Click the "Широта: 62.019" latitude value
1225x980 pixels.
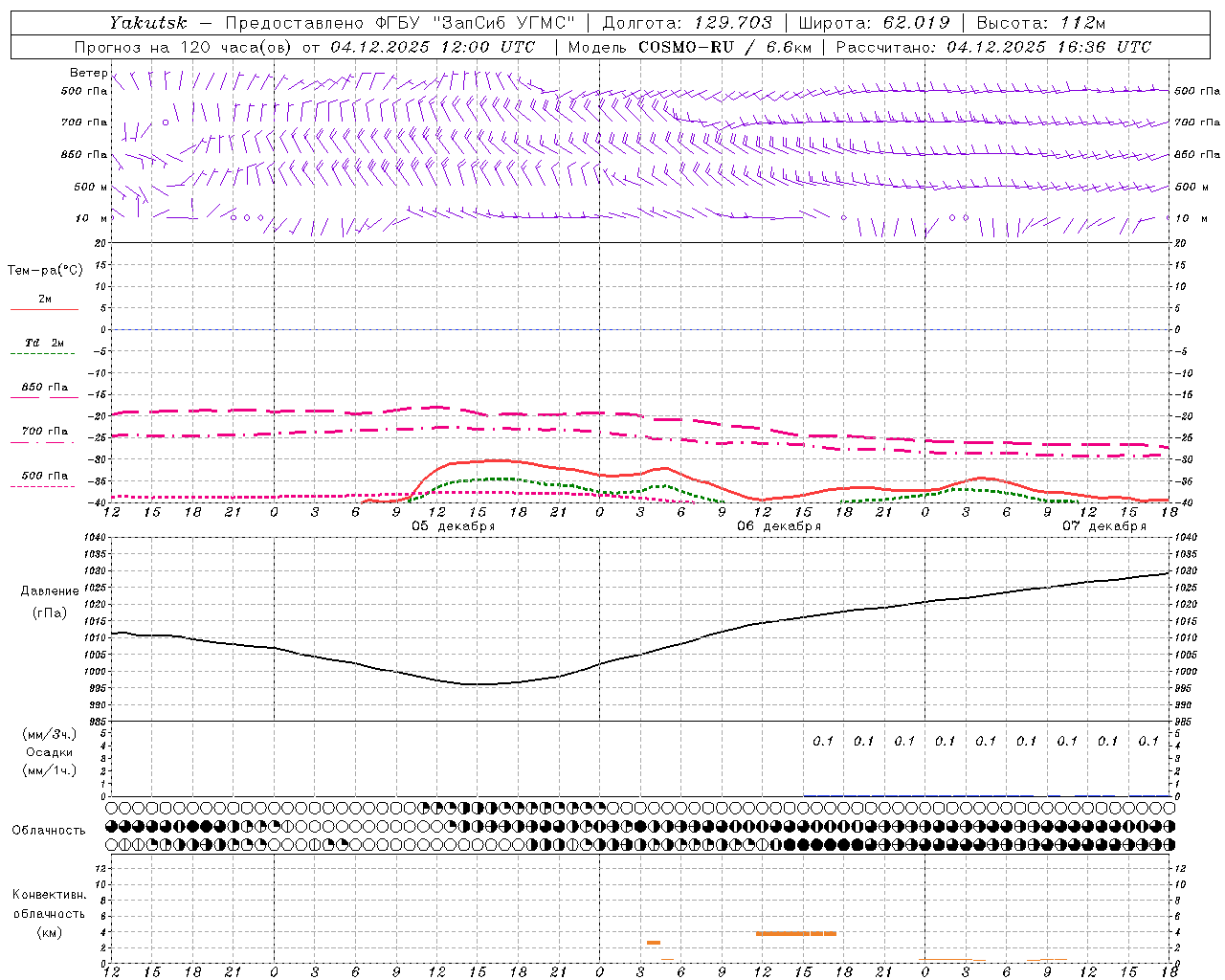point(874,23)
